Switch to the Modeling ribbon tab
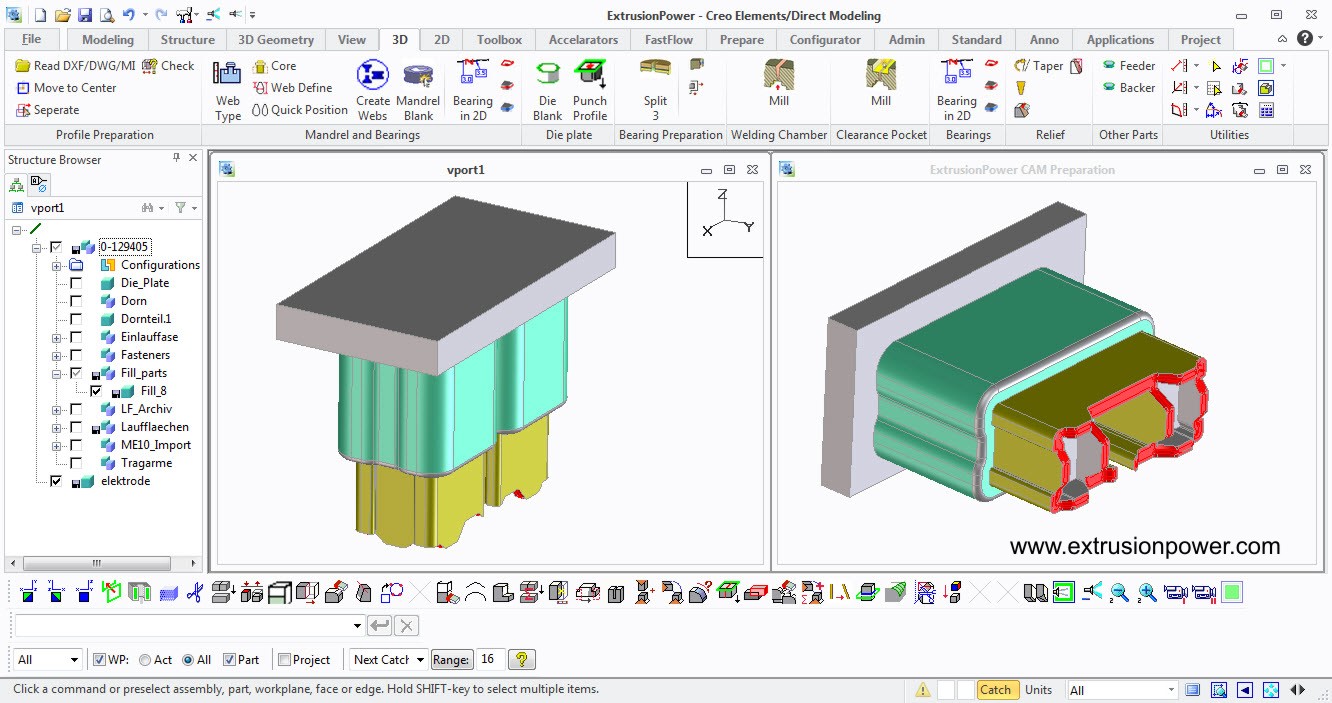Screen dimensions: 1332x703 [x=108, y=40]
